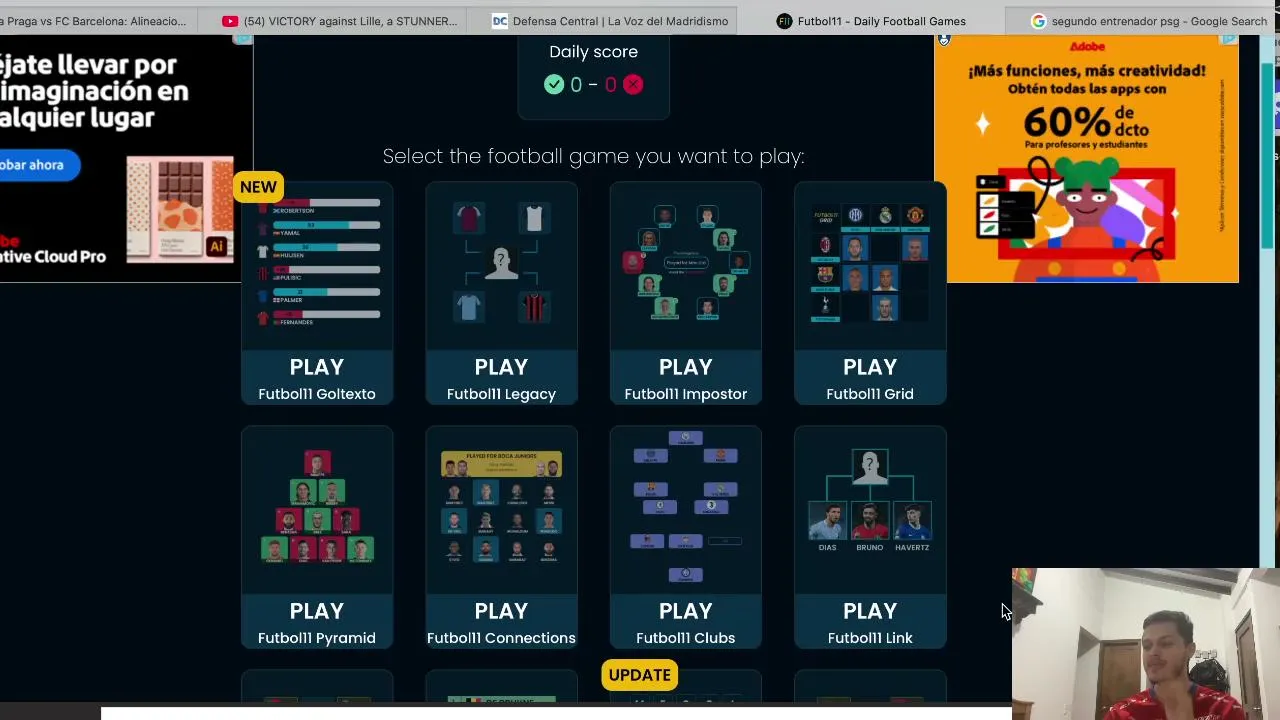Click the Futbol11 favicon in the tab bar
Image resolution: width=1280 pixels, height=720 pixels.
click(784, 21)
